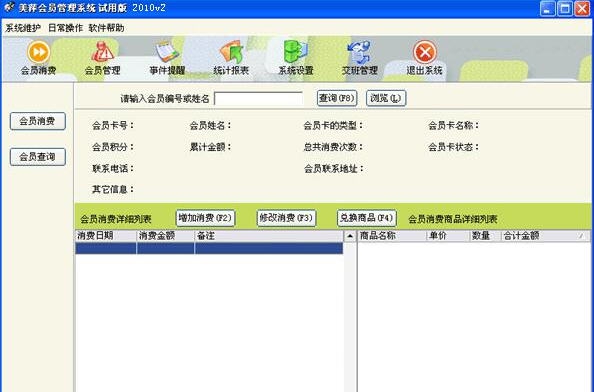
Task: Maximize the application window
Action: click(565, 8)
